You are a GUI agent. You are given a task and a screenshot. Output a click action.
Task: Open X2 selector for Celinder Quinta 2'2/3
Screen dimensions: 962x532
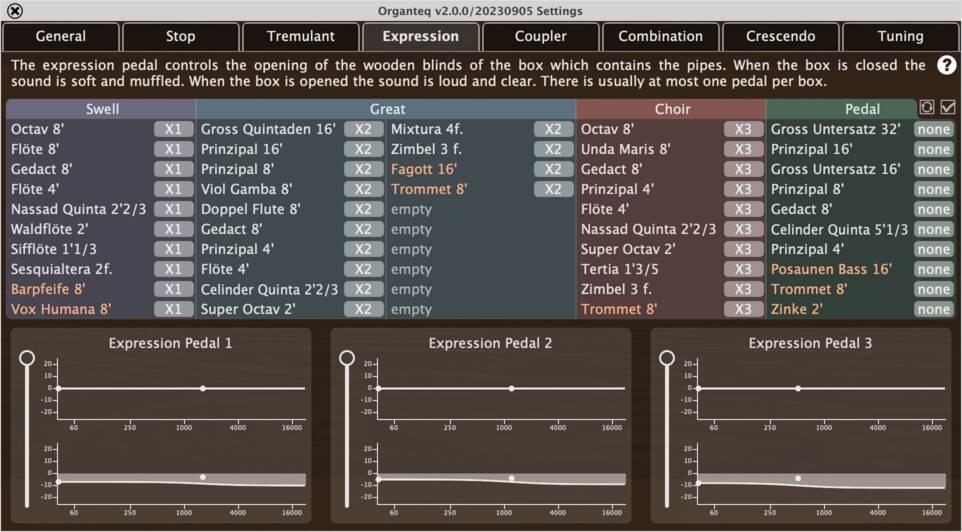coord(364,289)
